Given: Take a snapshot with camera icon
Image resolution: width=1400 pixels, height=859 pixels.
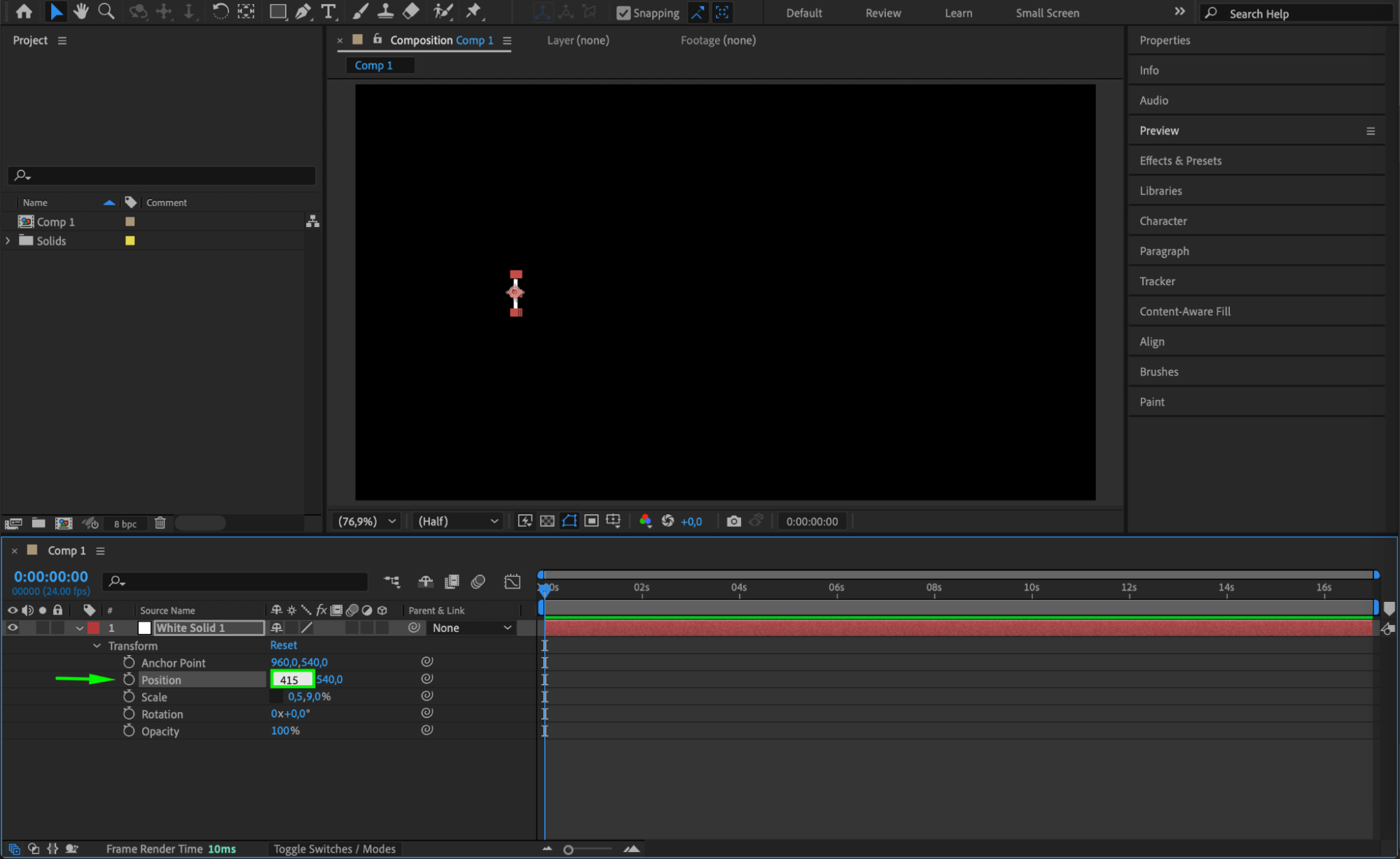Looking at the screenshot, I should [733, 521].
